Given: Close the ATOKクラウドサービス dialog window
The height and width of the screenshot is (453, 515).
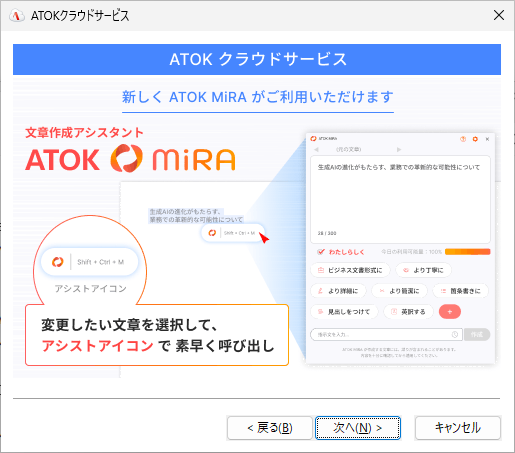Looking at the screenshot, I should pos(499,15).
